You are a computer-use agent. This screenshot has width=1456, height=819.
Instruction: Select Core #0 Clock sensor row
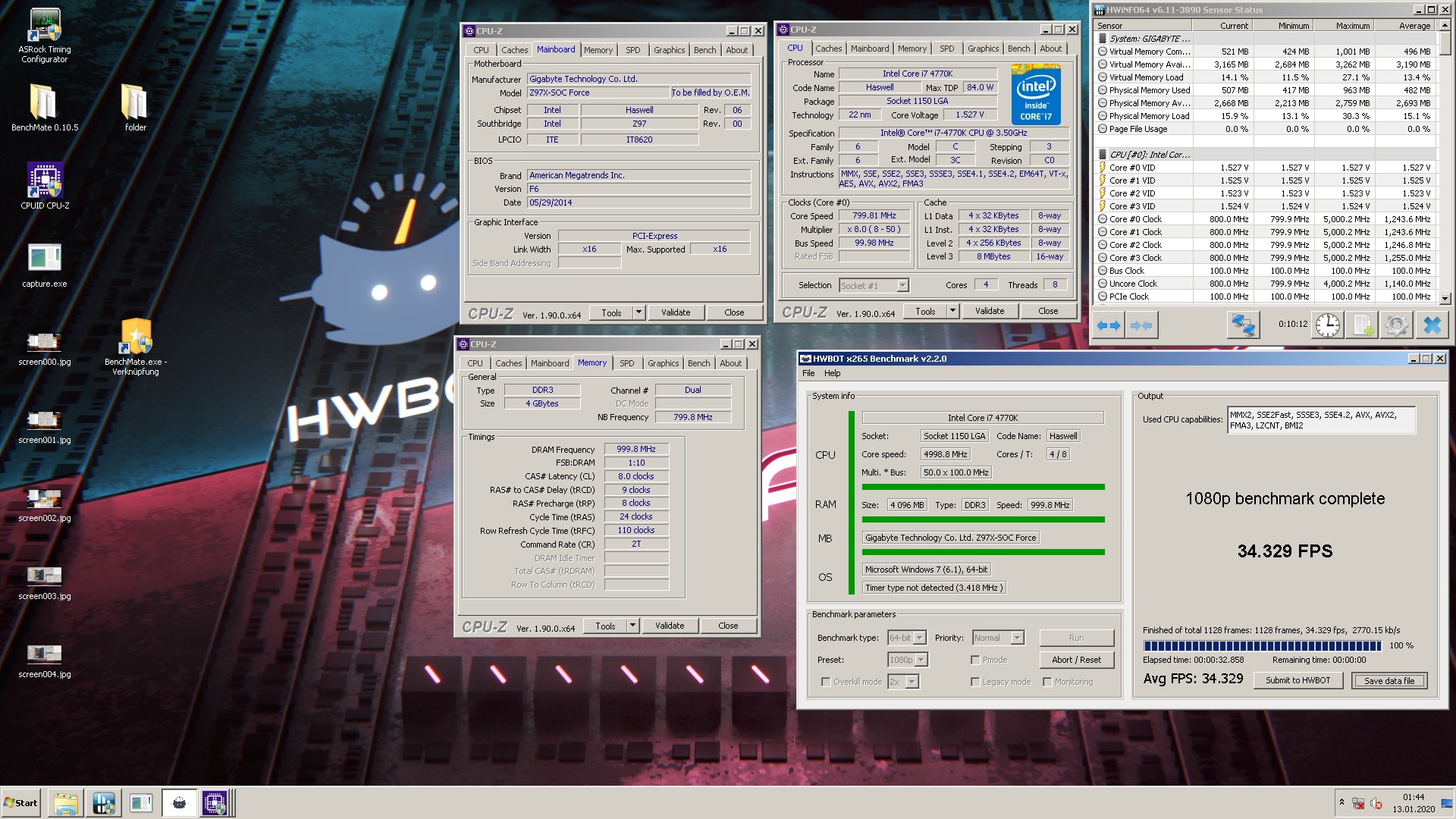point(1265,219)
